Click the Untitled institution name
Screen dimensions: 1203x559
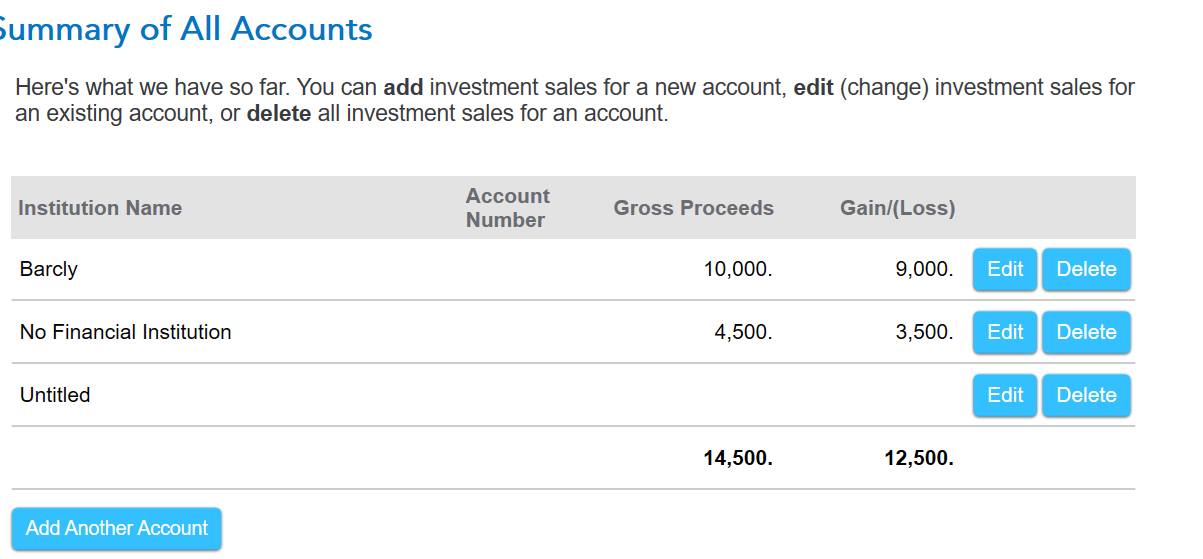[x=55, y=395]
